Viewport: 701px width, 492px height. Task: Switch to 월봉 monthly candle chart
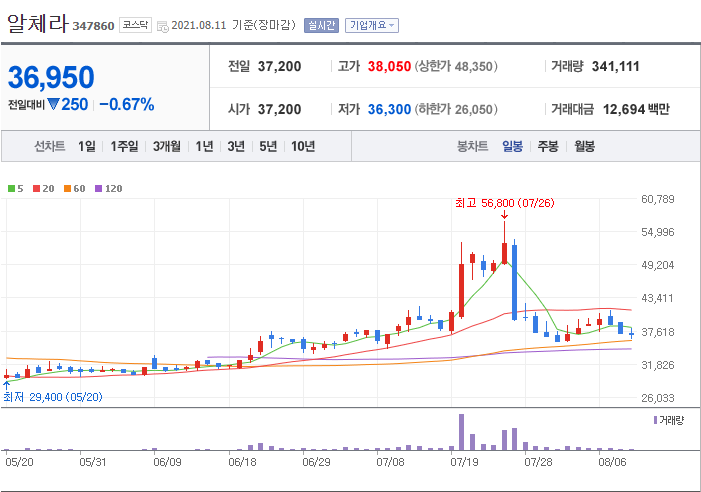584,146
